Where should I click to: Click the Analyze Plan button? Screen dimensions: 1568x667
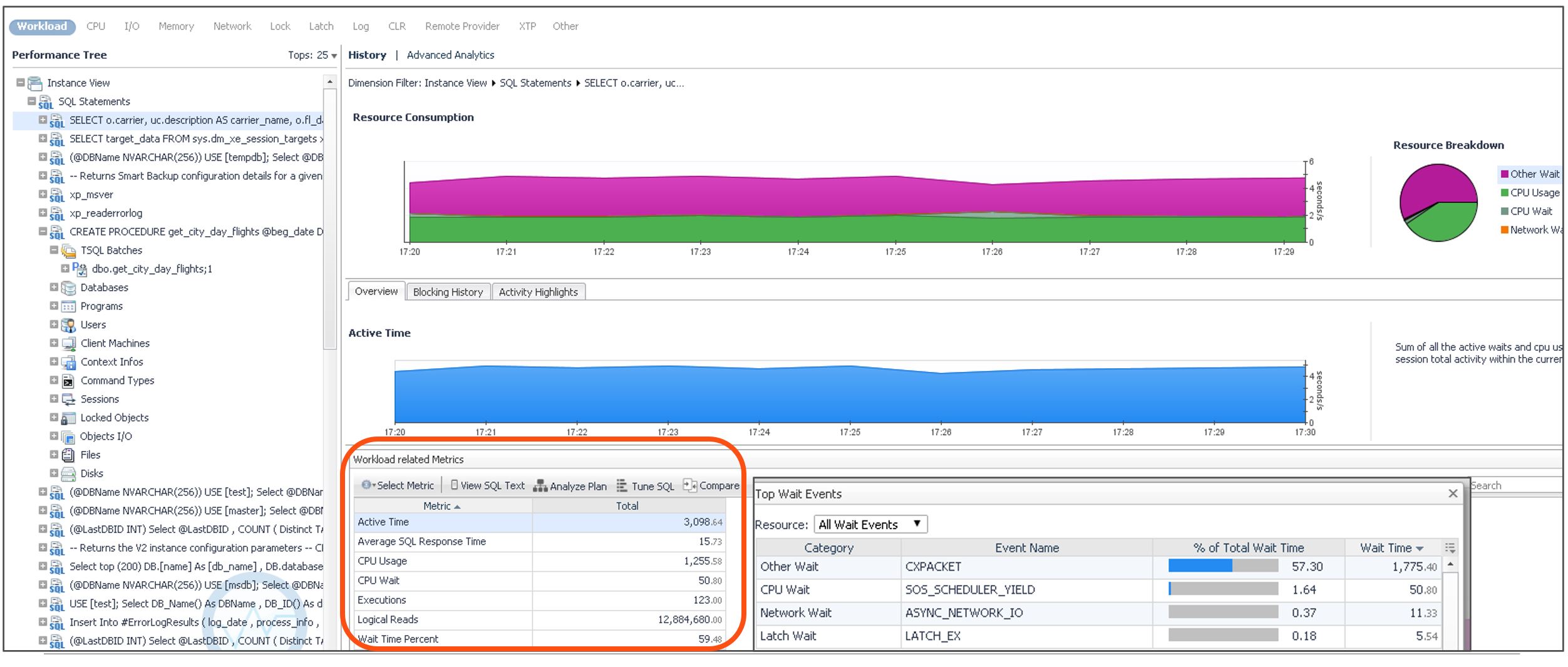click(570, 486)
